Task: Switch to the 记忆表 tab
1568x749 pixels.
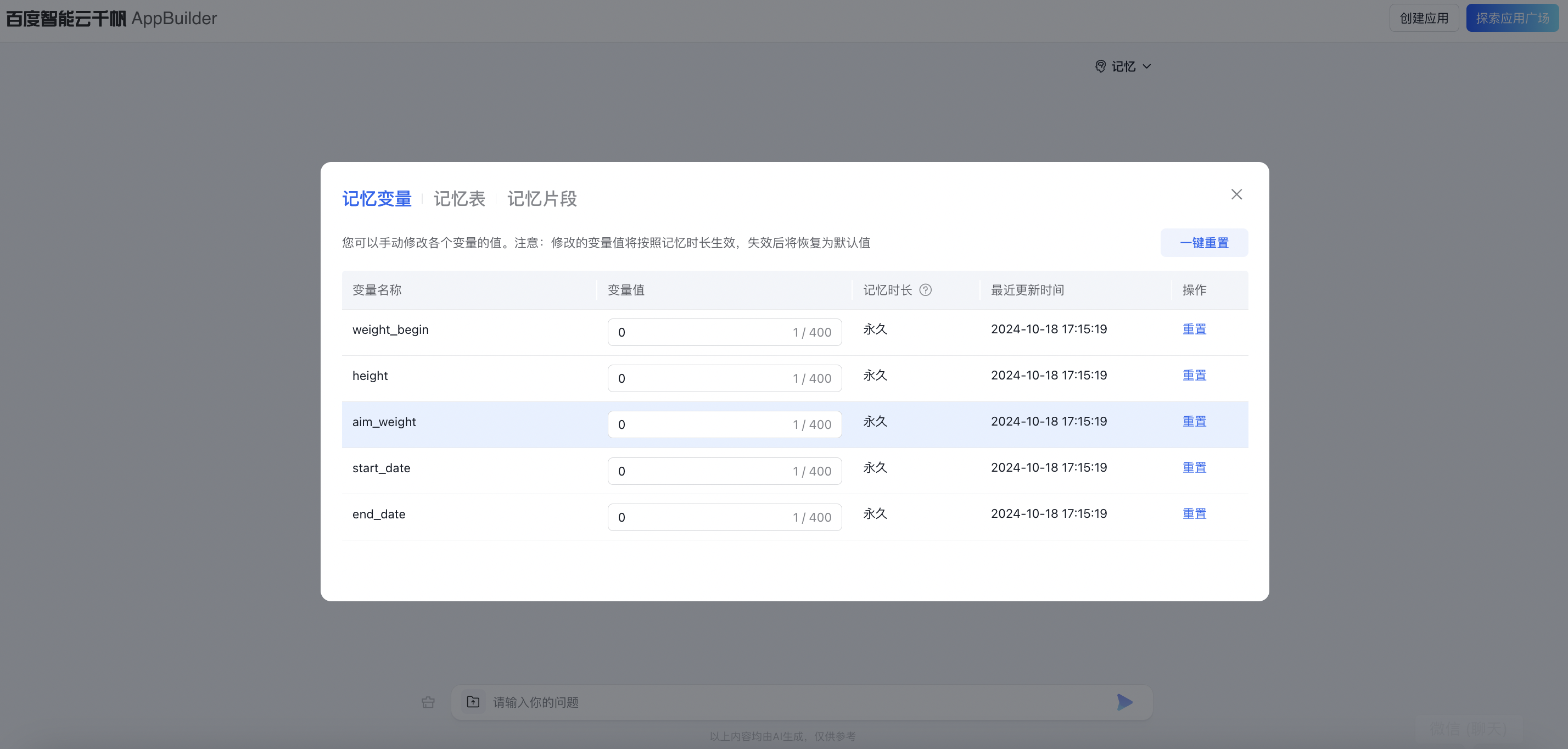Action: pyautogui.click(x=459, y=199)
